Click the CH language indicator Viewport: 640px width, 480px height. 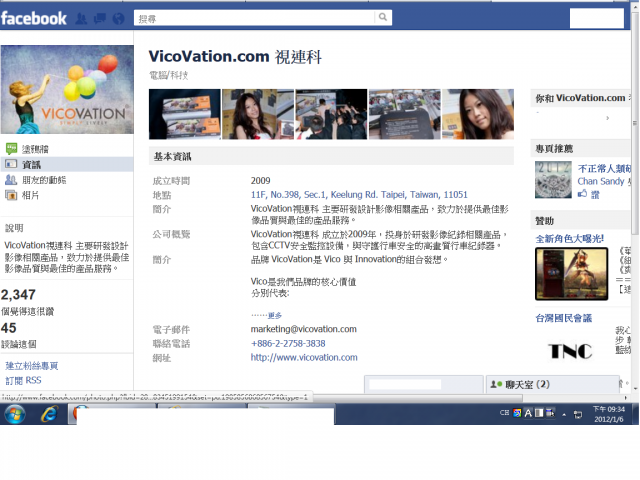point(504,413)
